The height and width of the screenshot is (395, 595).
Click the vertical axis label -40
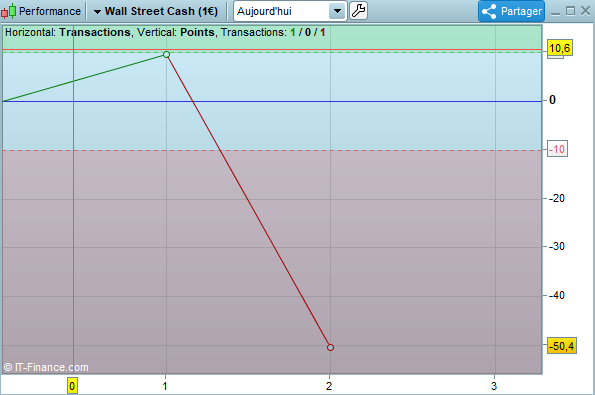point(557,295)
